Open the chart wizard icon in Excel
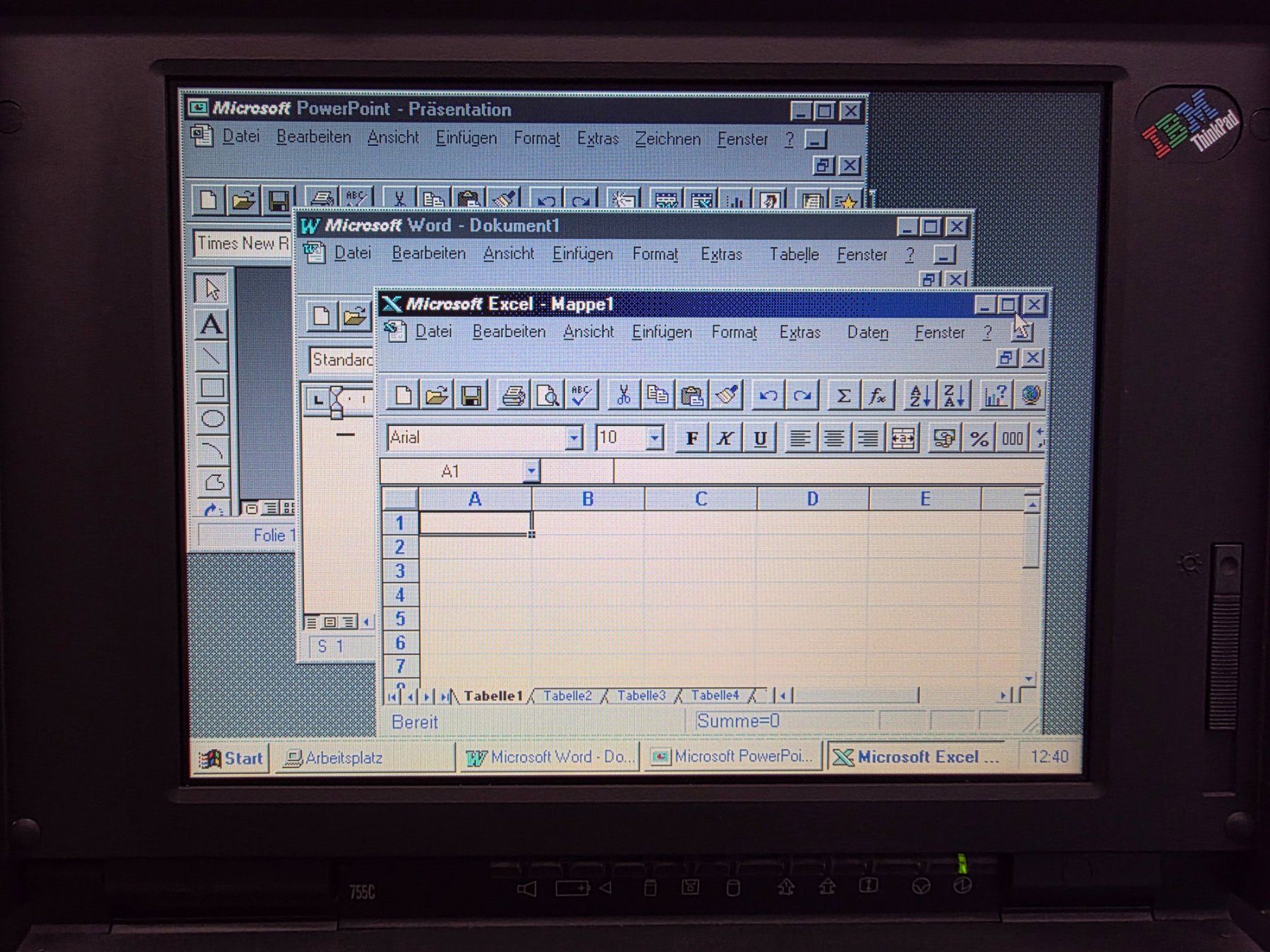 (x=996, y=396)
